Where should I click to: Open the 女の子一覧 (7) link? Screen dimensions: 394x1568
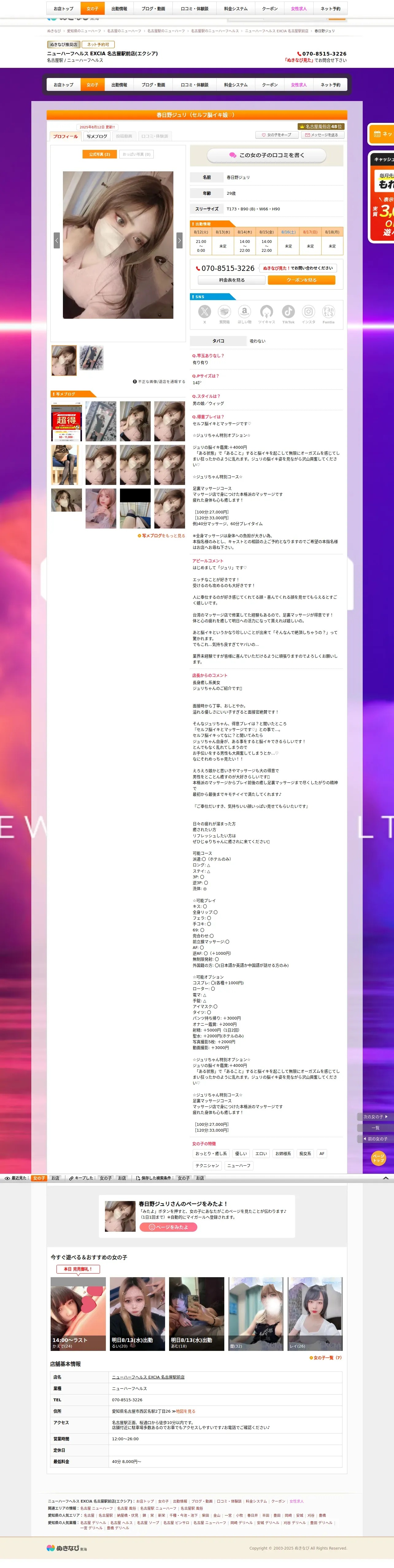[x=326, y=1357]
